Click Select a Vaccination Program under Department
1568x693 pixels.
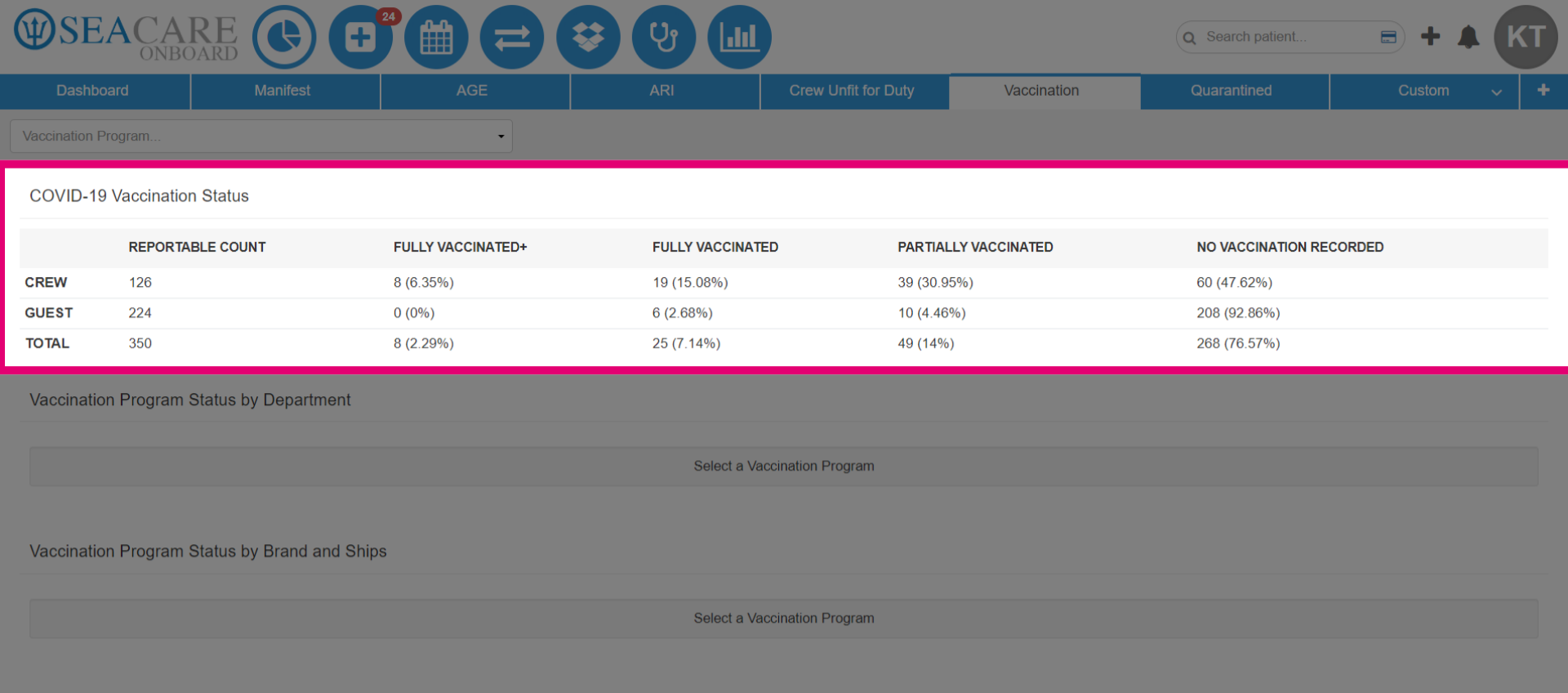(x=784, y=467)
